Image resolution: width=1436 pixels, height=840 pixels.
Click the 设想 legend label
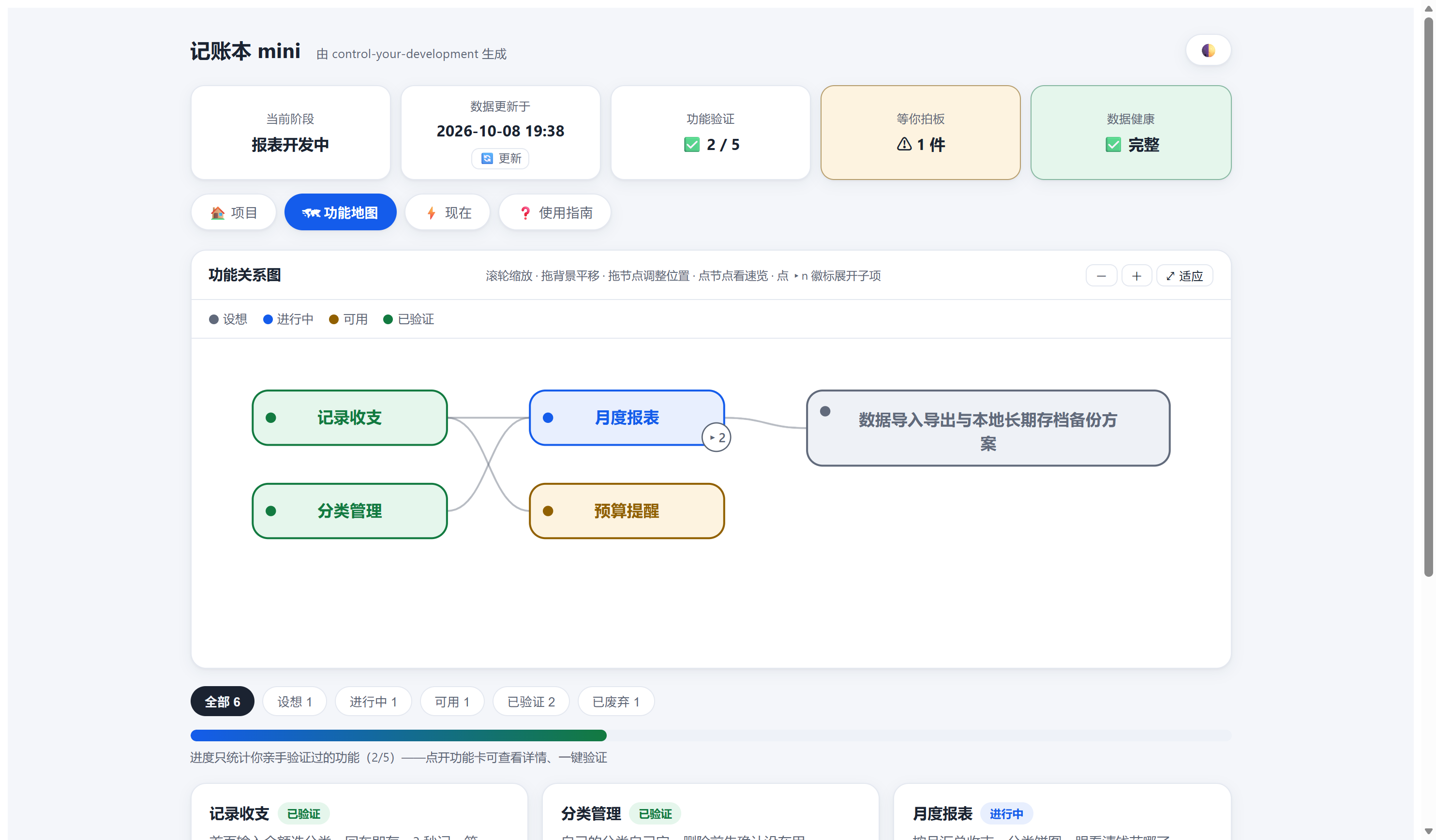click(228, 319)
